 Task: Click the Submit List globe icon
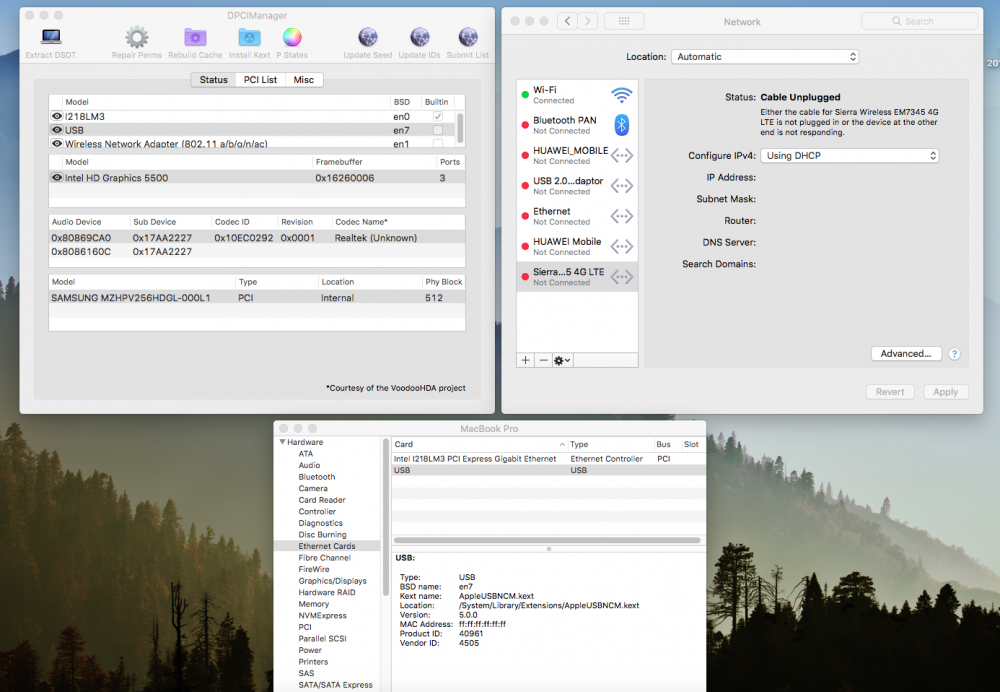[x=468, y=37]
